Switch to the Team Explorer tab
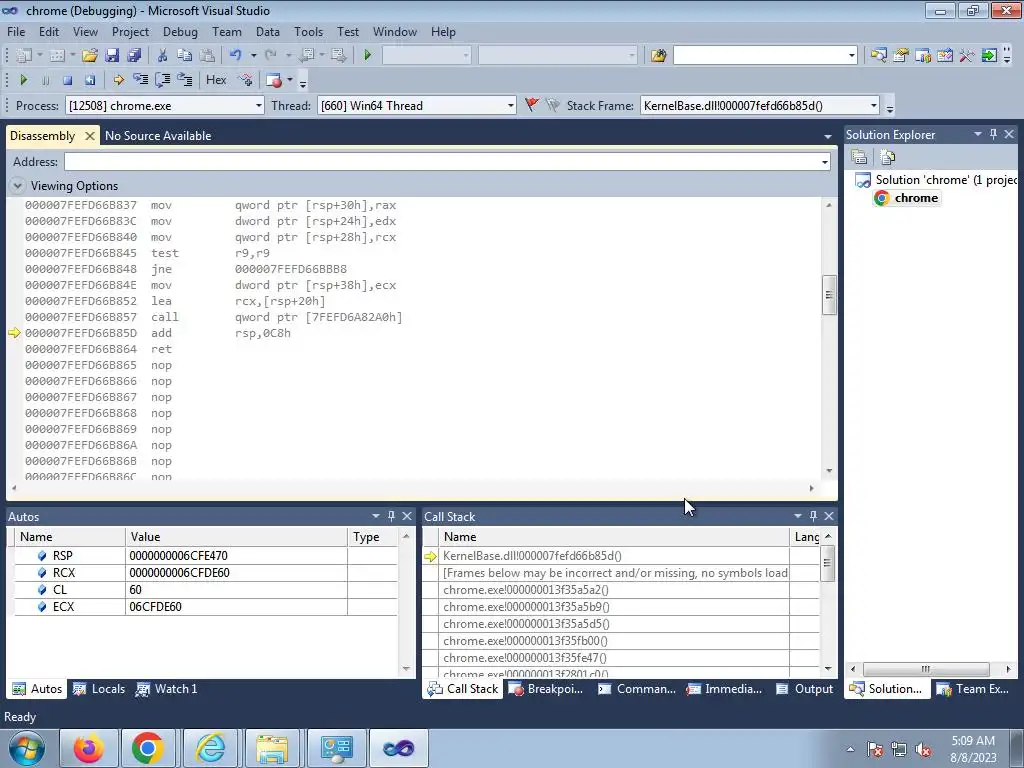This screenshot has width=1024, height=768. (973, 688)
